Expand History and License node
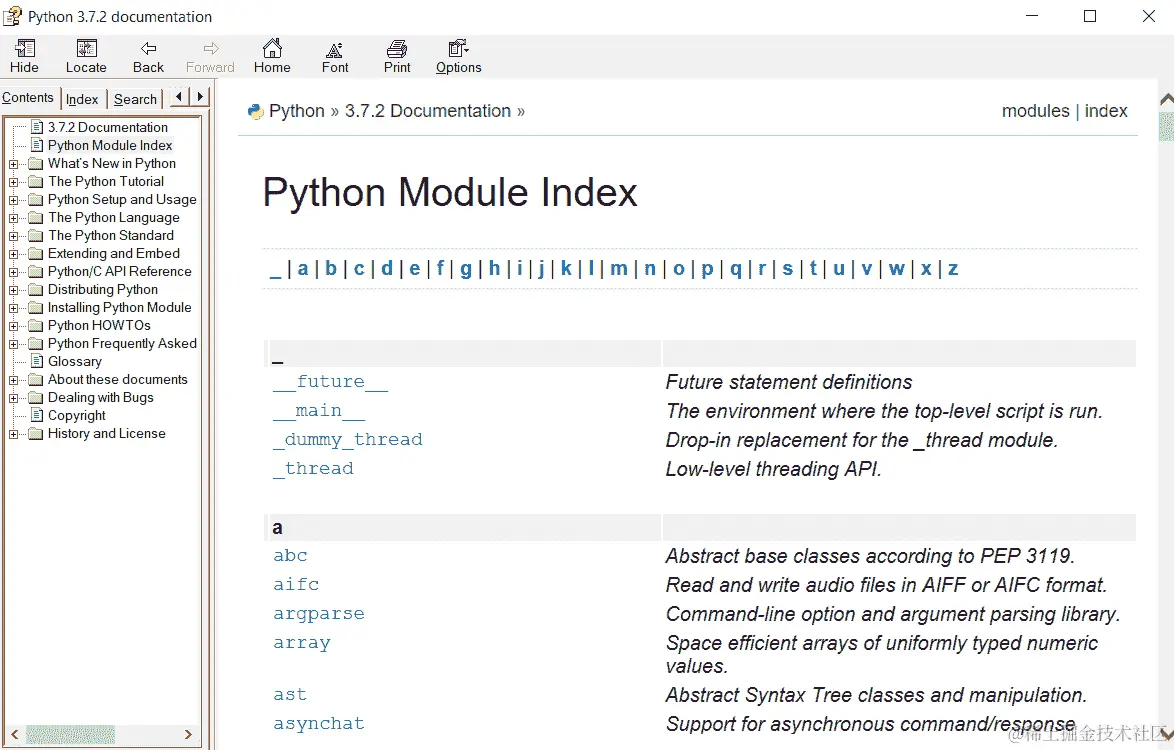This screenshot has height=750, width=1174. pos(13,433)
